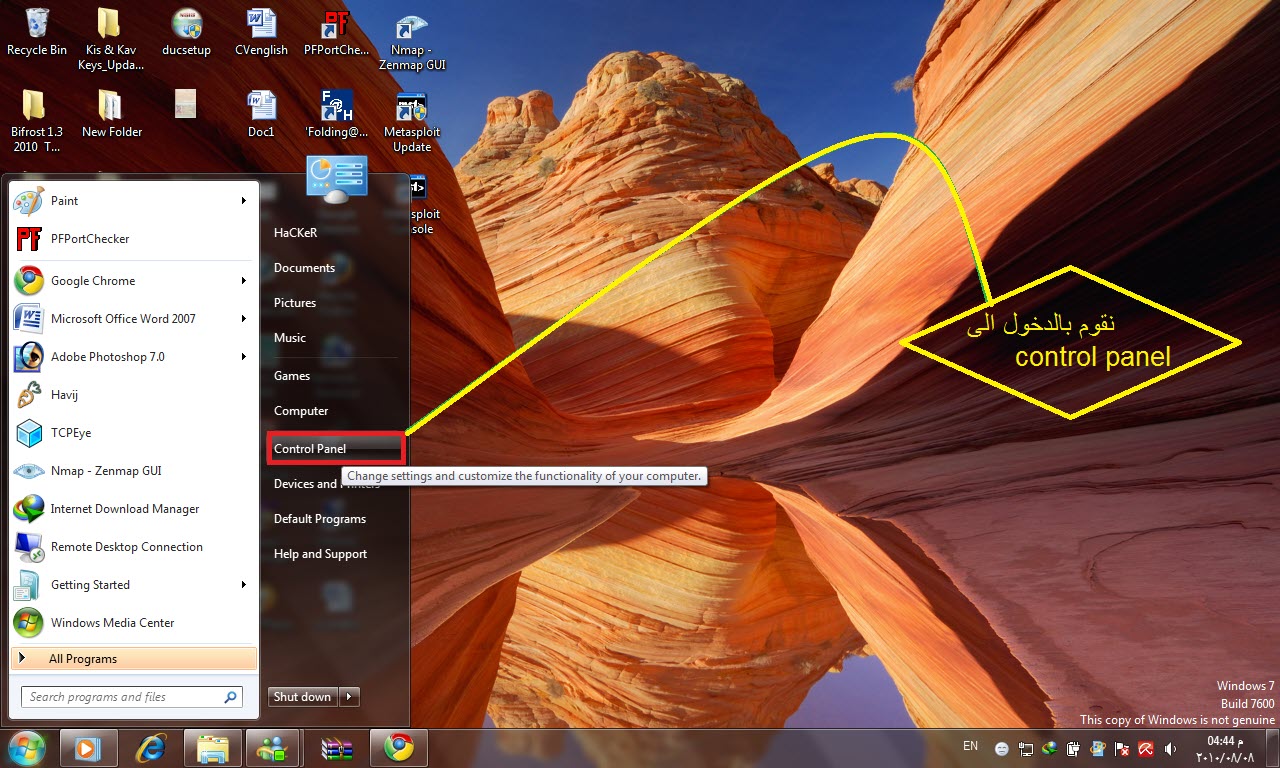Expand Google Chrome jump list arrow
1280x768 pixels.
[243, 281]
